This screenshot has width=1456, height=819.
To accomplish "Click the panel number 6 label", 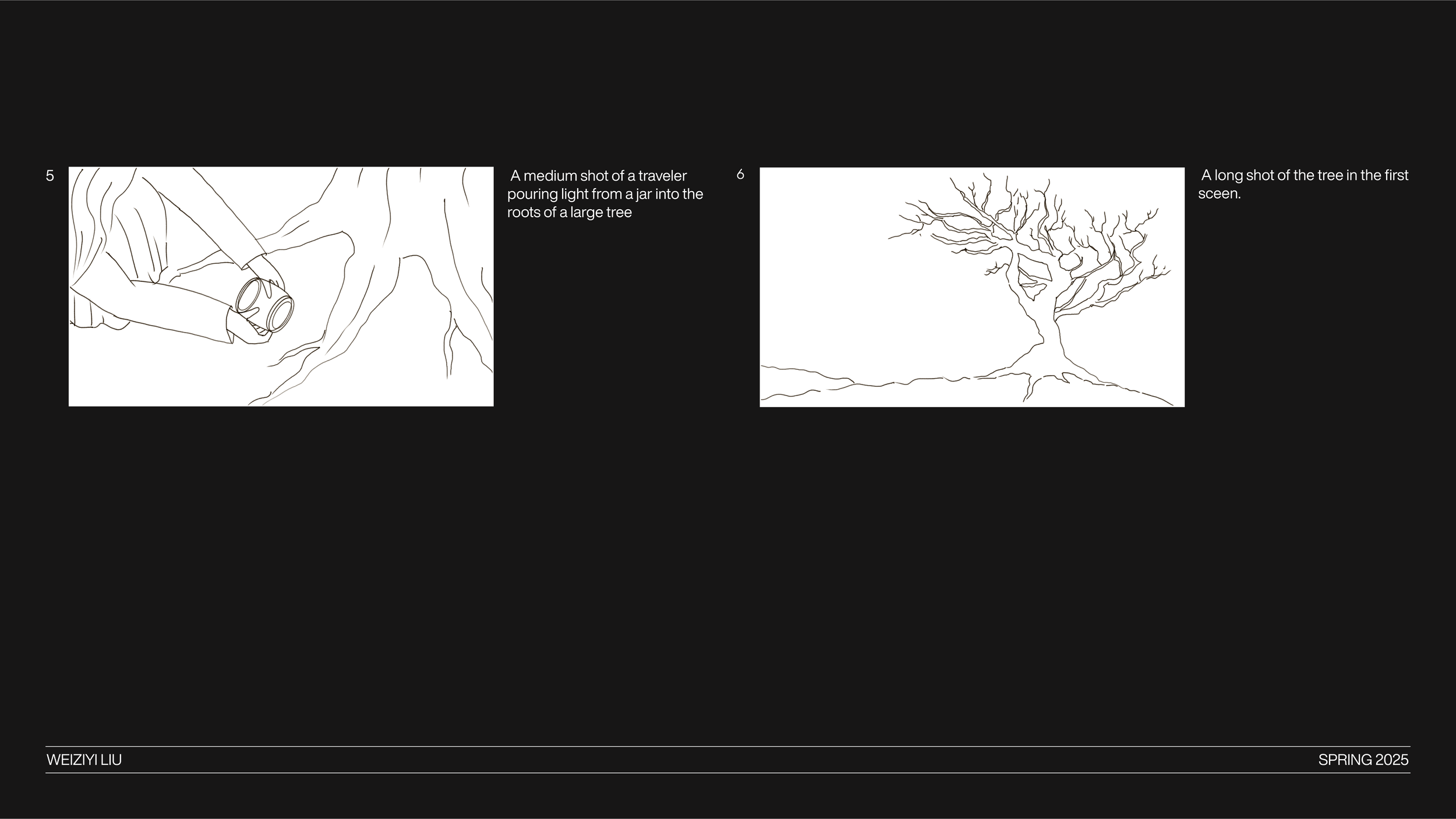I will point(740,174).
